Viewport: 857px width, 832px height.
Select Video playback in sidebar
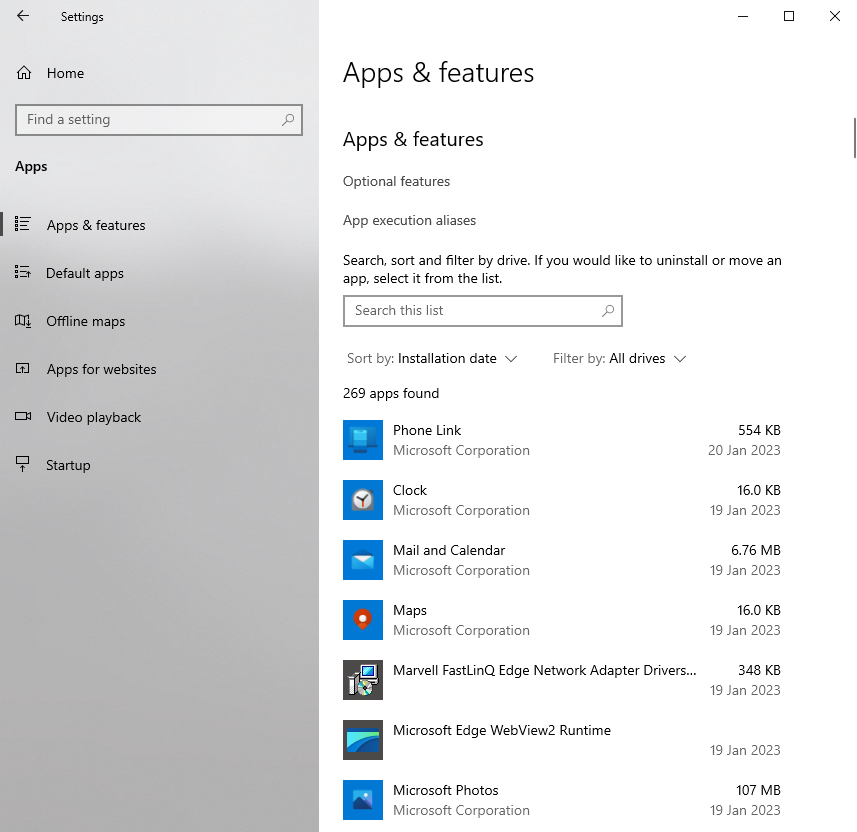(94, 418)
